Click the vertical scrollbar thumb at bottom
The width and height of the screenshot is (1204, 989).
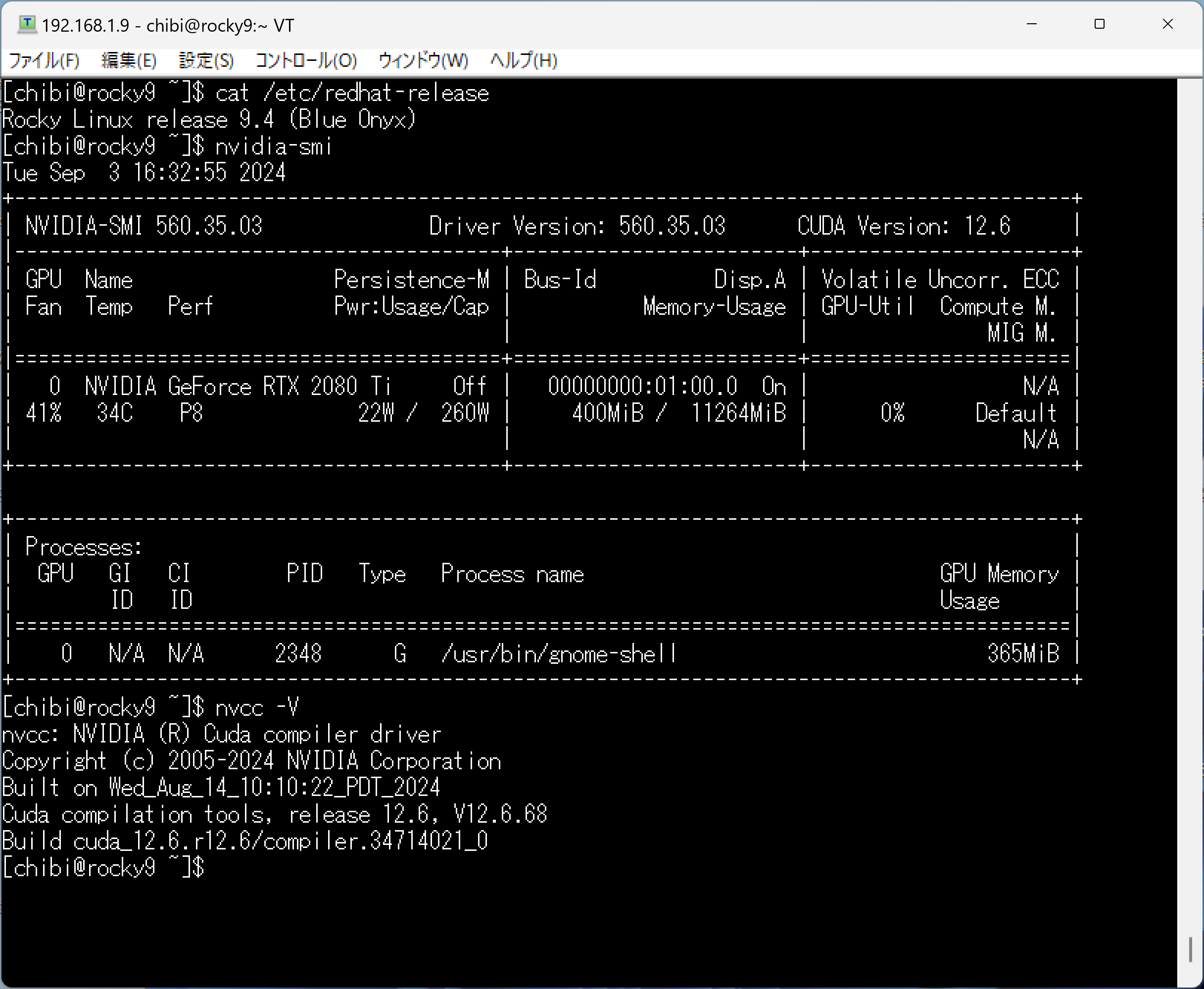[x=1190, y=950]
